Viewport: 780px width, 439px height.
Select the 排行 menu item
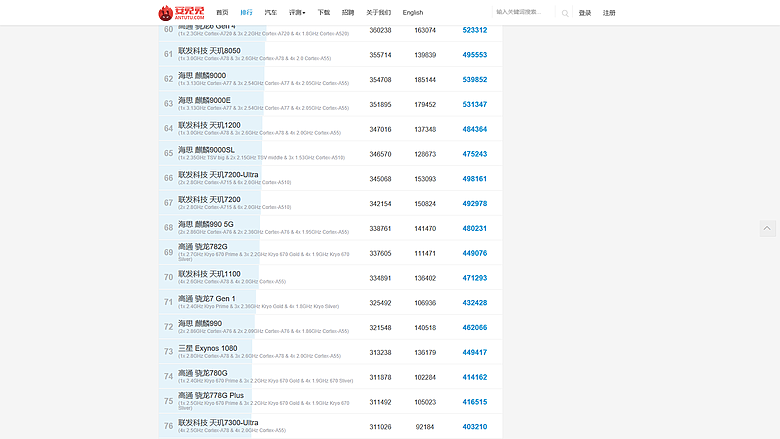pyautogui.click(x=246, y=12)
